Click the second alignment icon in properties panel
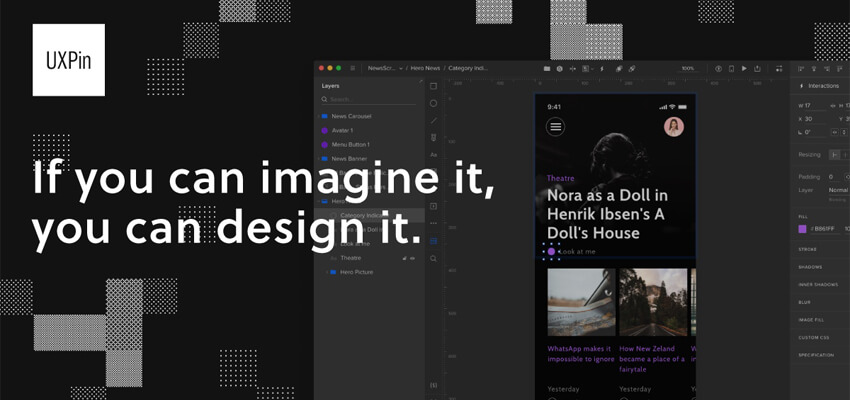The height and width of the screenshot is (400, 850). [x=814, y=68]
